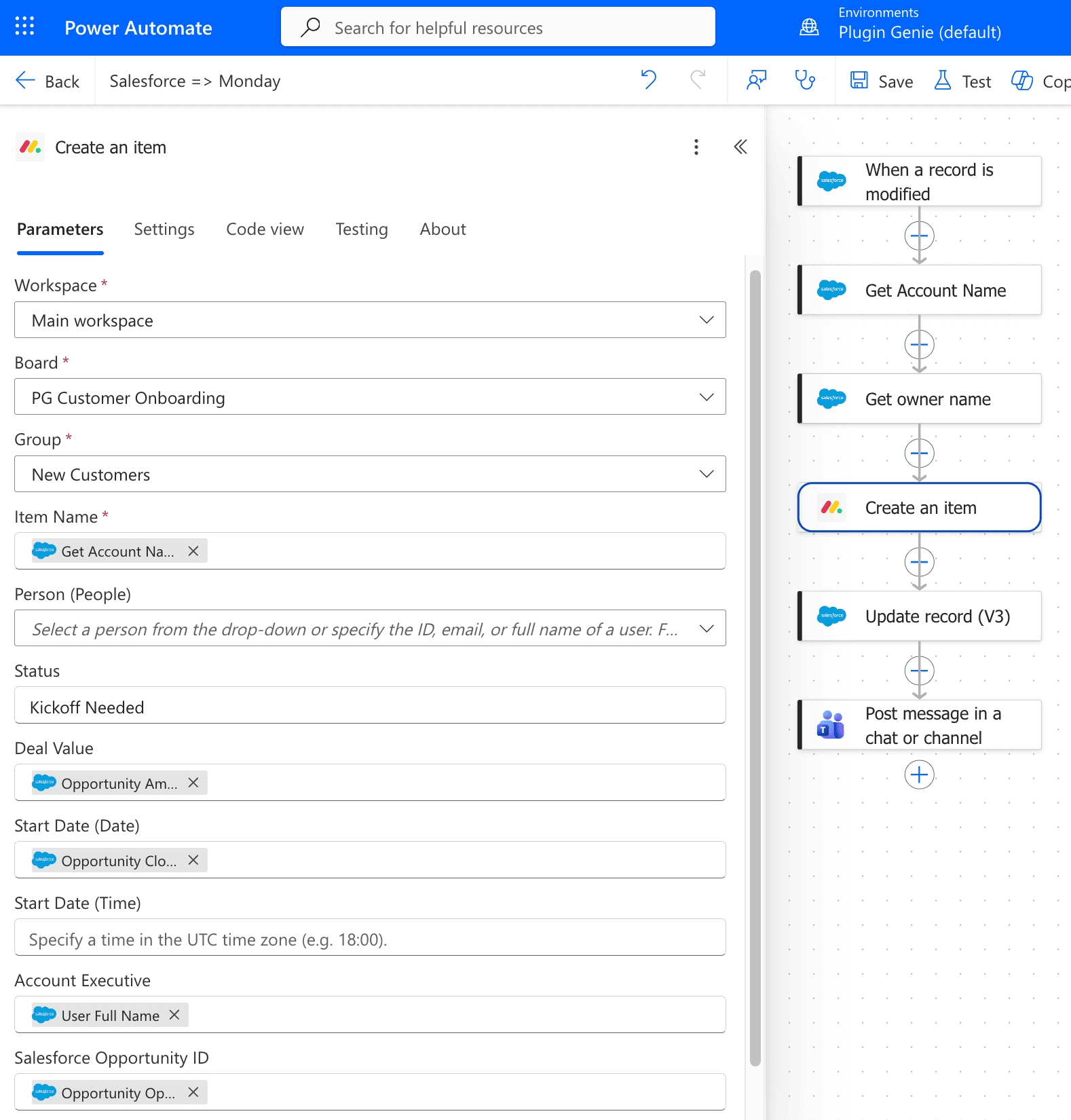Collapse the panel with double chevron icon
Viewport: 1071px width, 1120px height.
(x=740, y=147)
